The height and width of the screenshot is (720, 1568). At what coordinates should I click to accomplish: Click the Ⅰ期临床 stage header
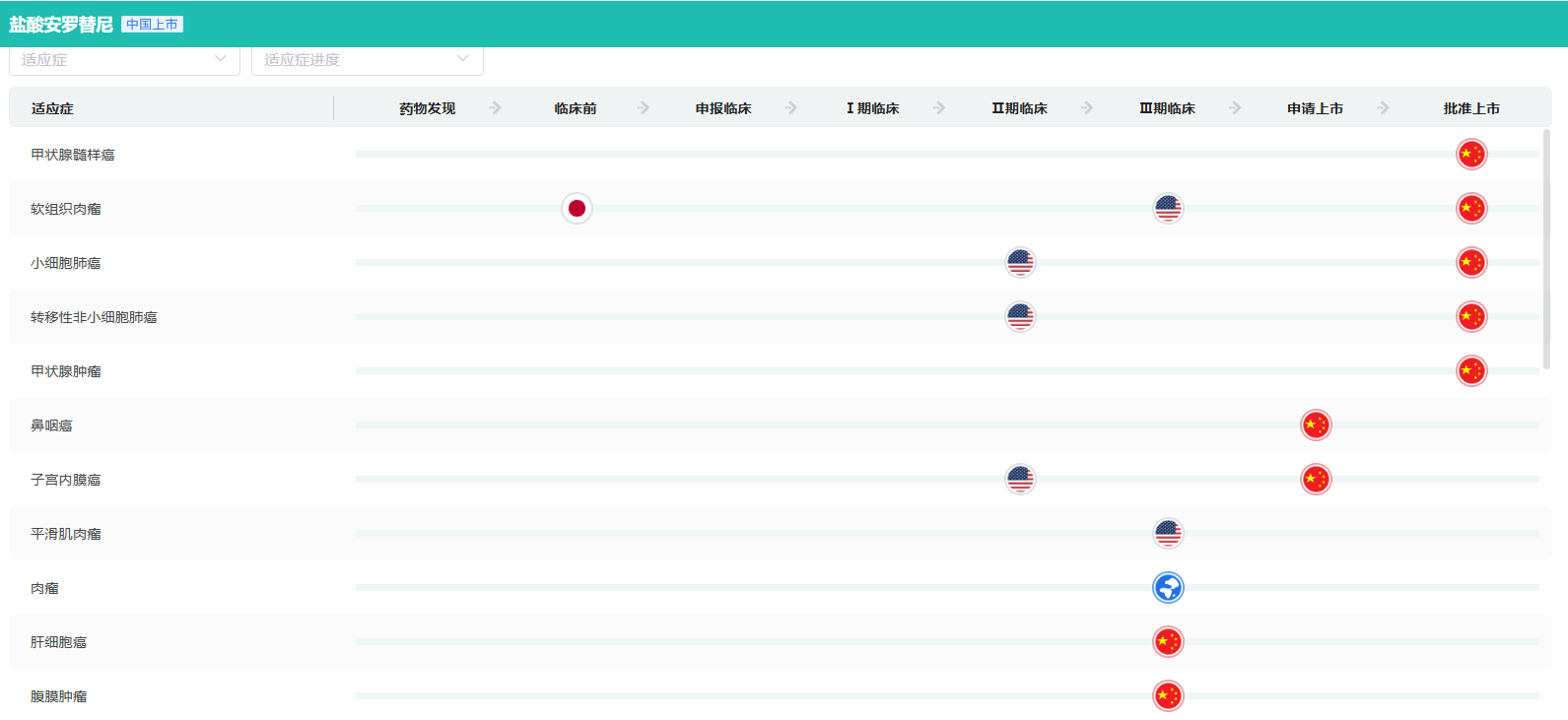coord(872,108)
